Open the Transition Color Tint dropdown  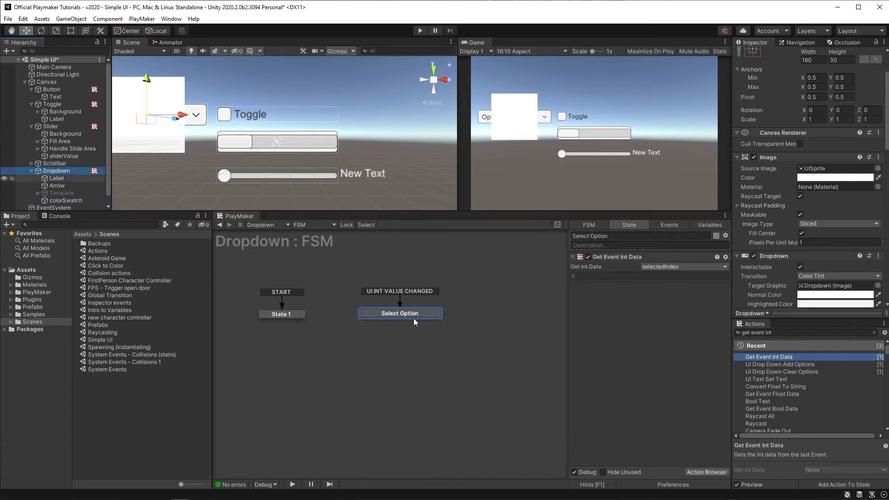pos(839,276)
